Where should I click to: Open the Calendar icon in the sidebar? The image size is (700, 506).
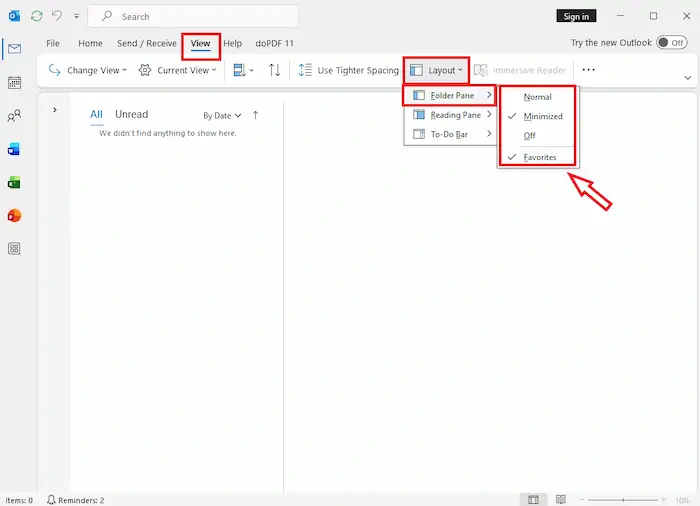[x=14, y=83]
